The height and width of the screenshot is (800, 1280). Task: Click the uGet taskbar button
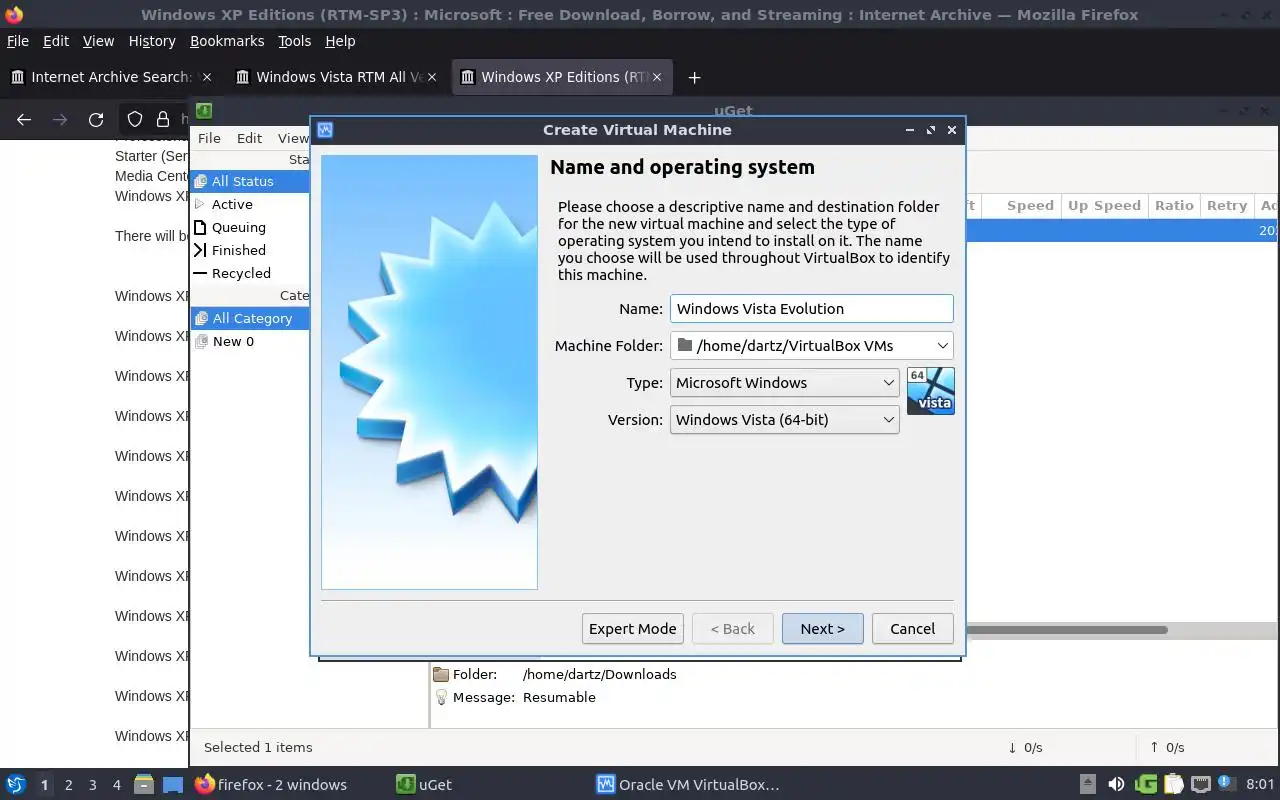click(x=424, y=784)
